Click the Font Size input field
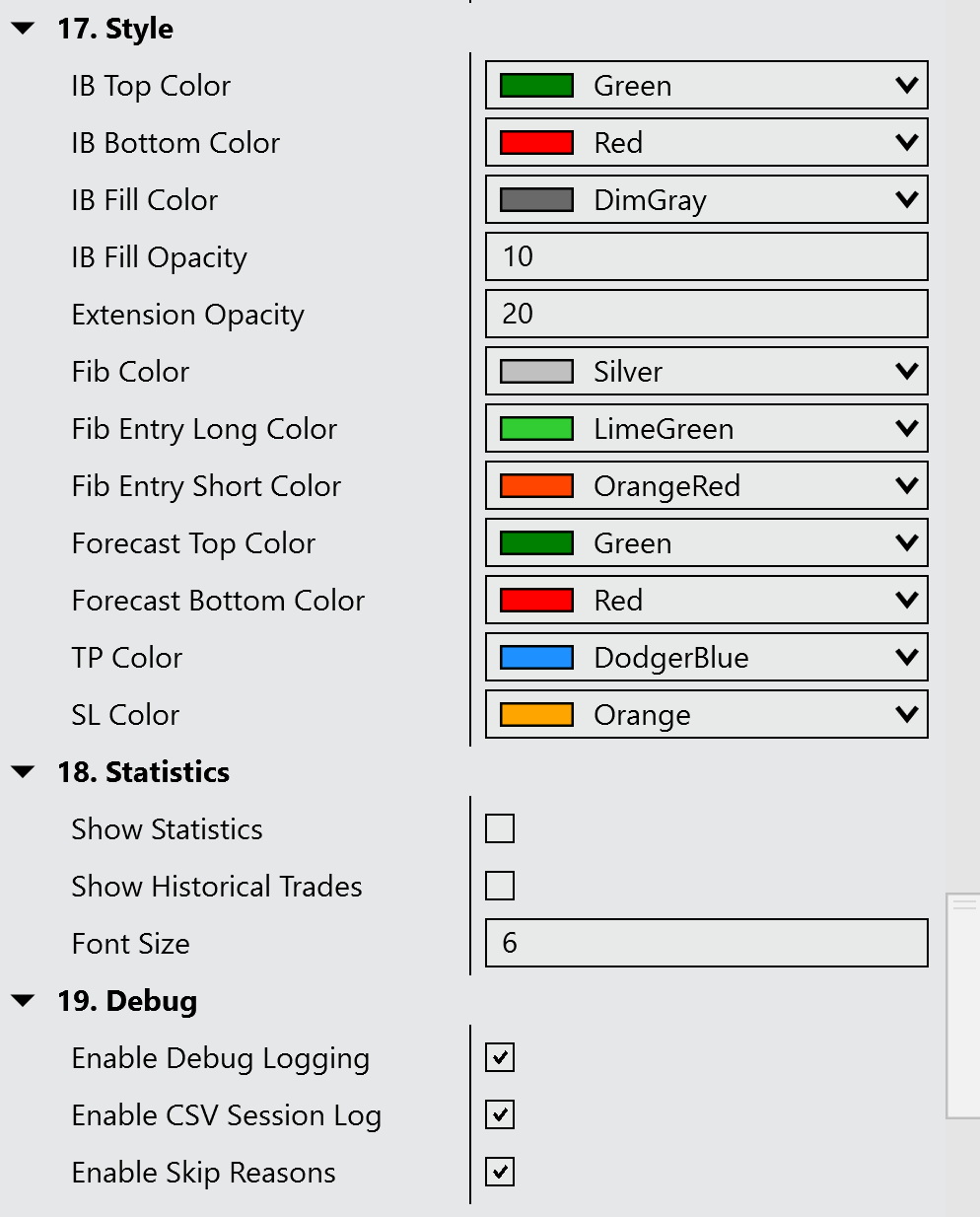This screenshot has height=1217, width=980. [706, 943]
